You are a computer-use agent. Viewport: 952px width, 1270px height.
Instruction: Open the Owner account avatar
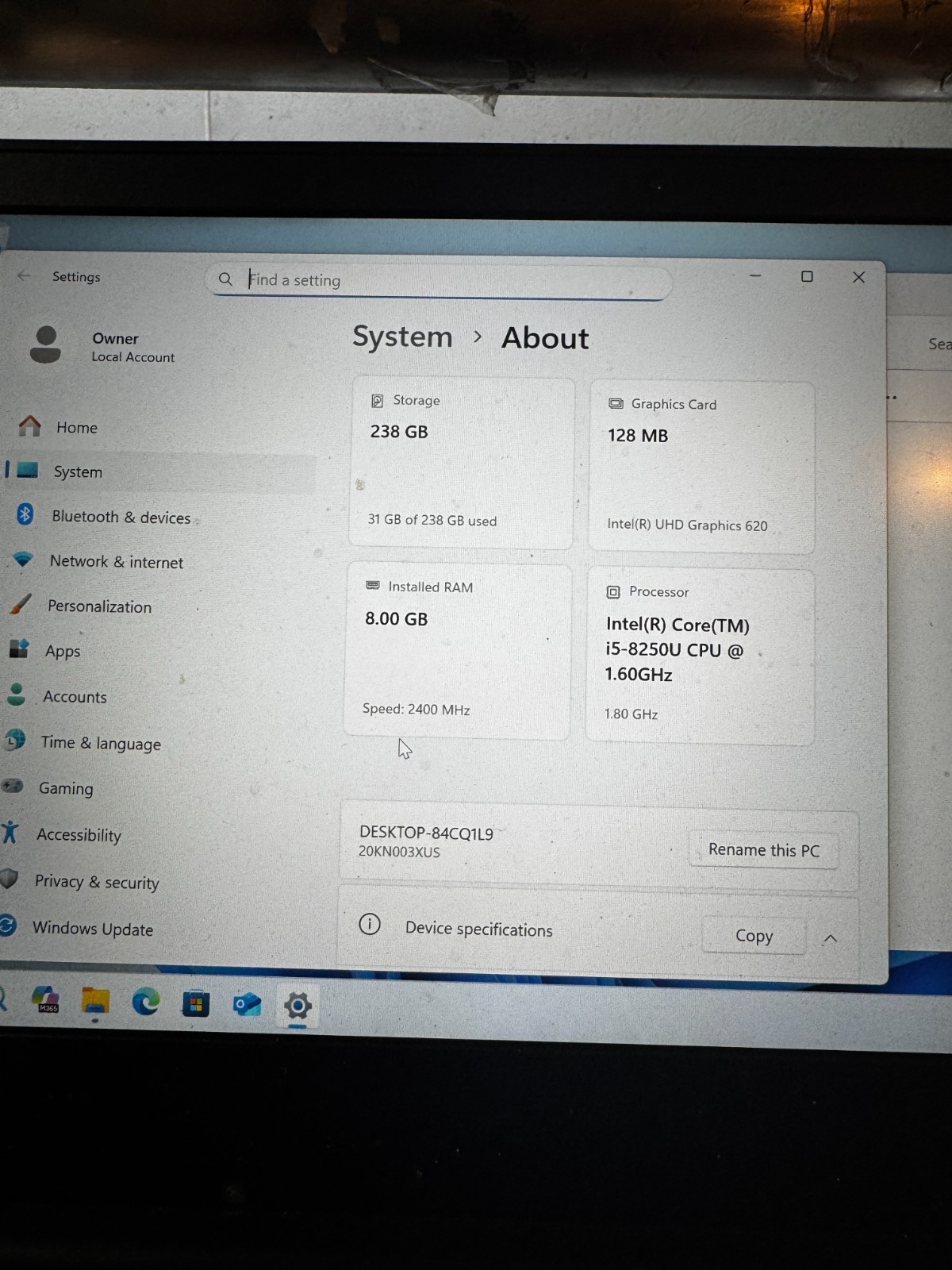[x=45, y=344]
